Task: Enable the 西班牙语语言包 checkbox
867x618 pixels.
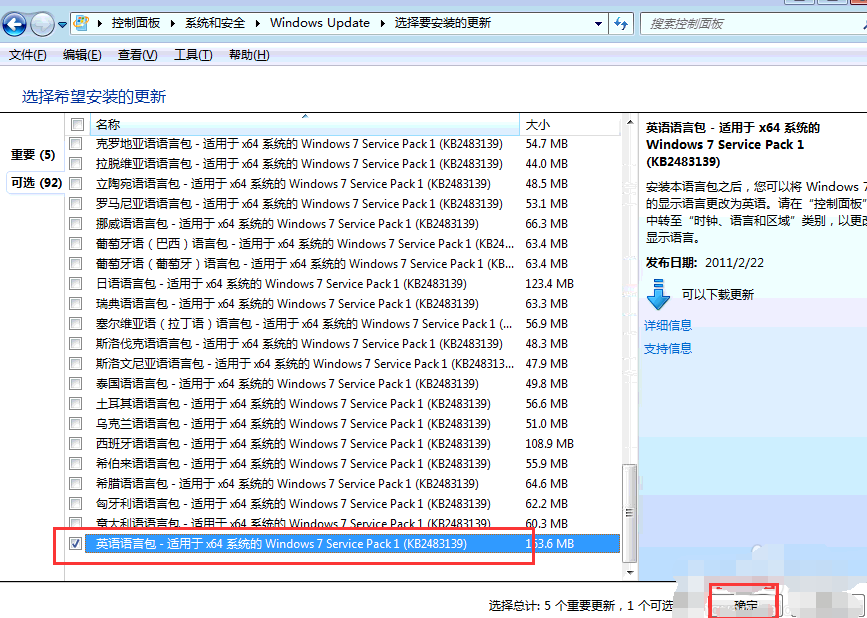Action: (x=77, y=444)
